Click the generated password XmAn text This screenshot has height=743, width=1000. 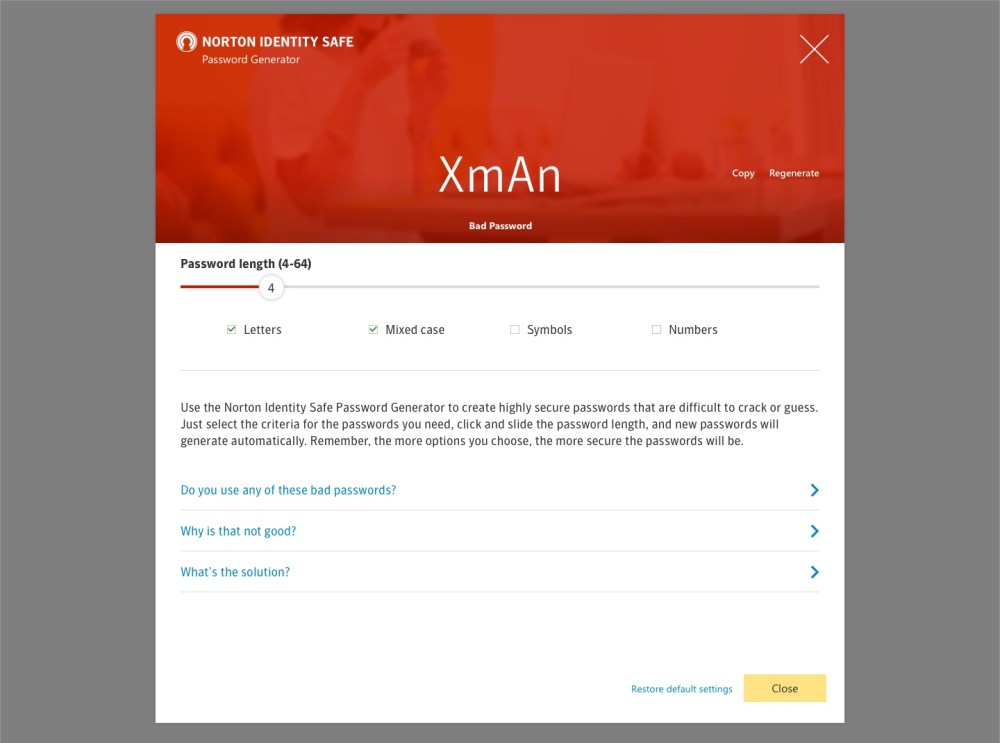tap(500, 175)
